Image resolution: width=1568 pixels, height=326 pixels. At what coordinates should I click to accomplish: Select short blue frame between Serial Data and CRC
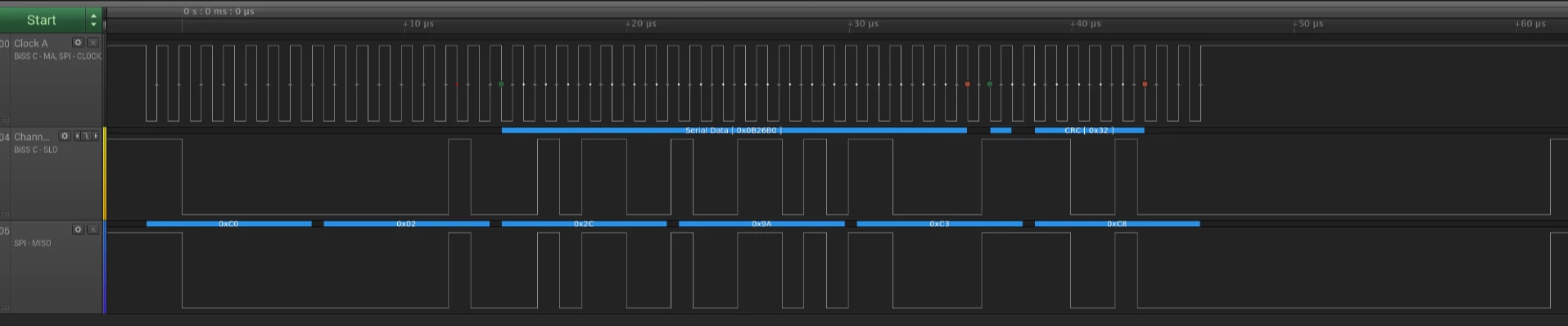[1001, 130]
